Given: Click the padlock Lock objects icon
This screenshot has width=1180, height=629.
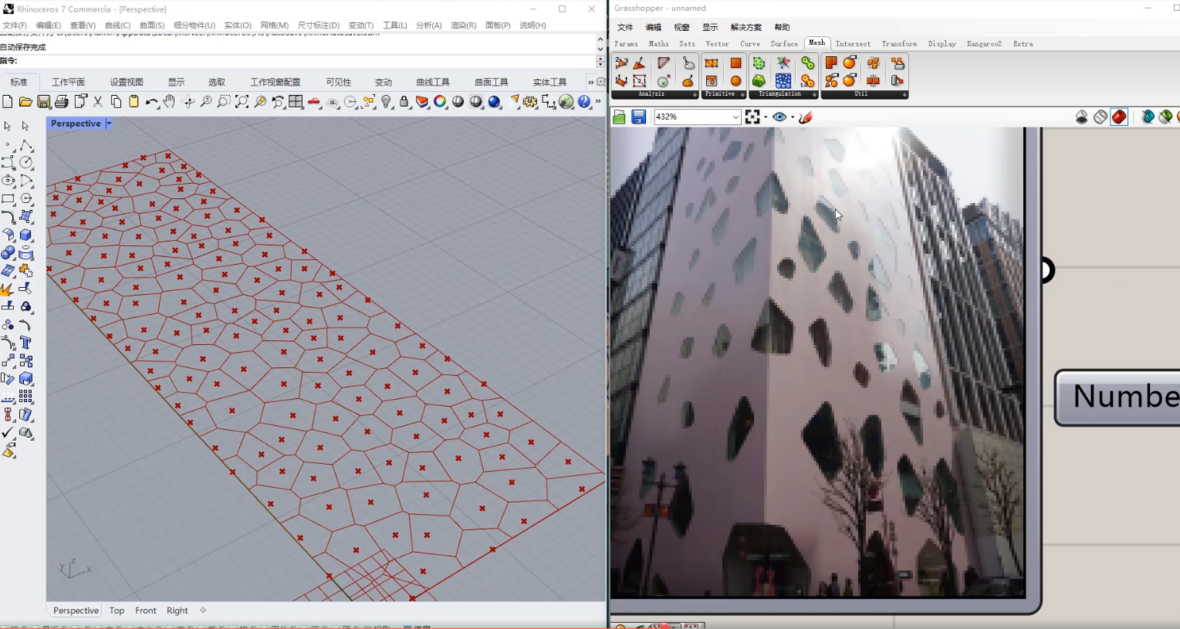Looking at the screenshot, I should [404, 102].
